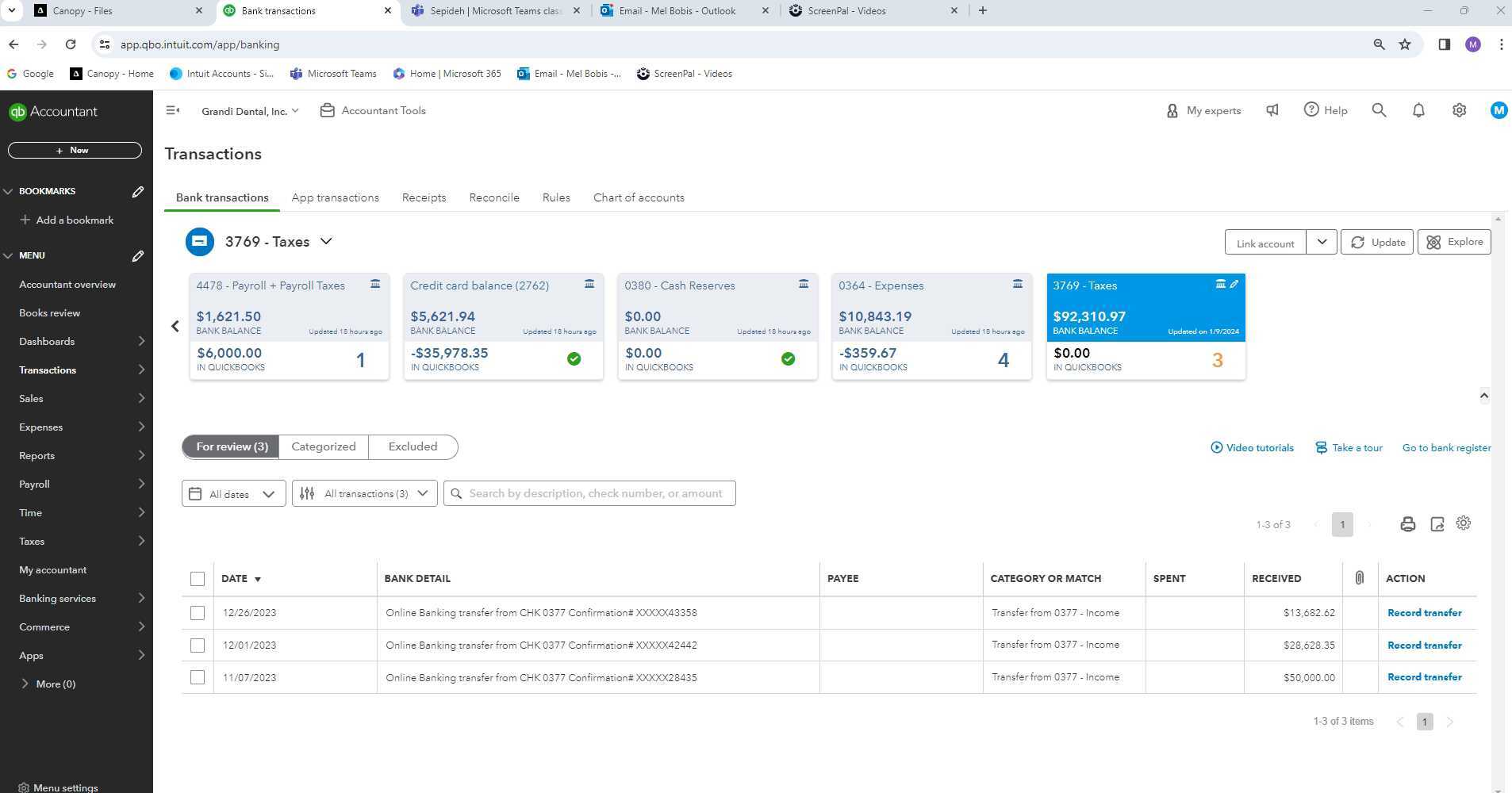Viewport: 1512px width, 793px height.
Task: Click the export icon beside the printer
Action: tap(1437, 524)
